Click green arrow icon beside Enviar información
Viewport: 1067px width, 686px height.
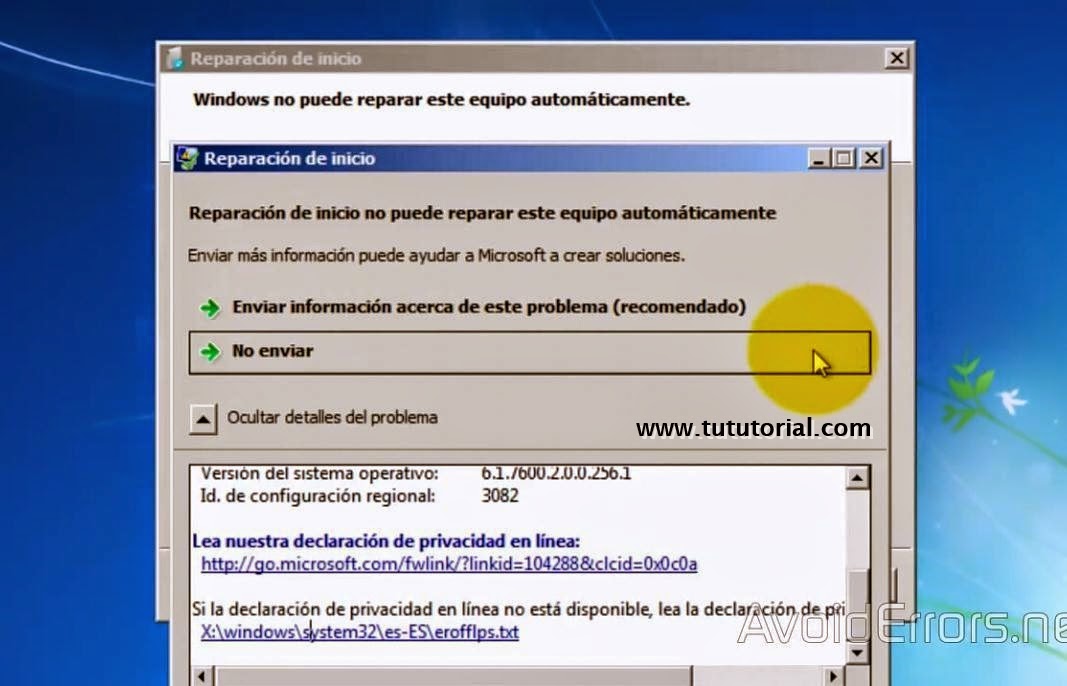click(210, 308)
